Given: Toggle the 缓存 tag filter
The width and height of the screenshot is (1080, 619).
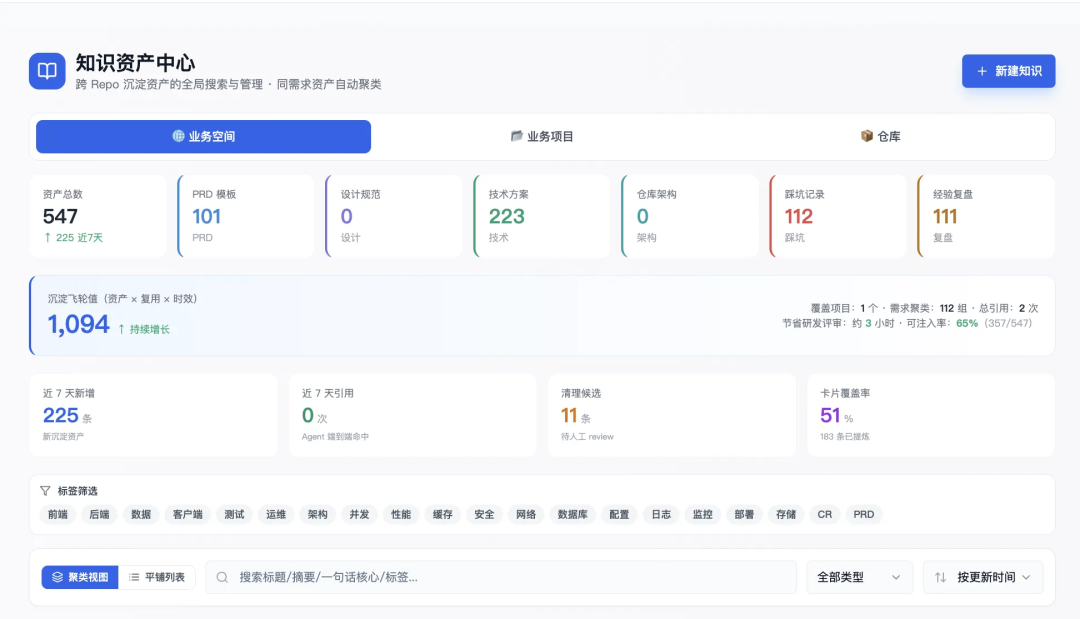Looking at the screenshot, I should click(x=443, y=514).
